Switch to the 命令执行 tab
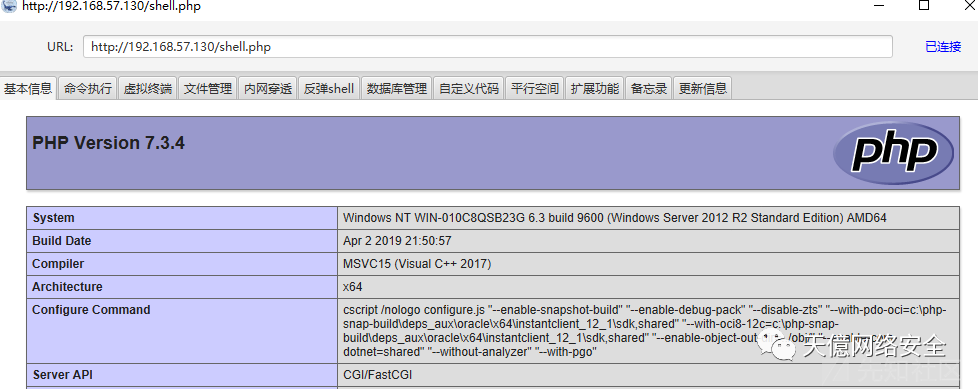This screenshot has width=978, height=389. coord(88,89)
